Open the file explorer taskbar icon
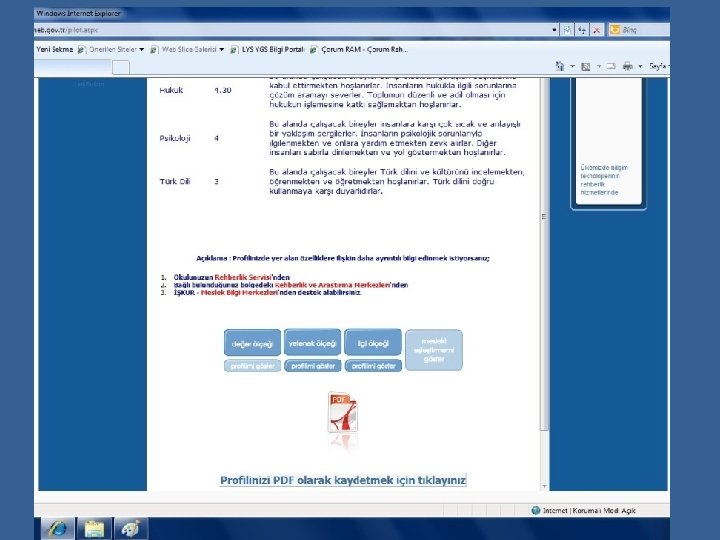Viewport: 720px width, 540px height. pyautogui.click(x=94, y=529)
